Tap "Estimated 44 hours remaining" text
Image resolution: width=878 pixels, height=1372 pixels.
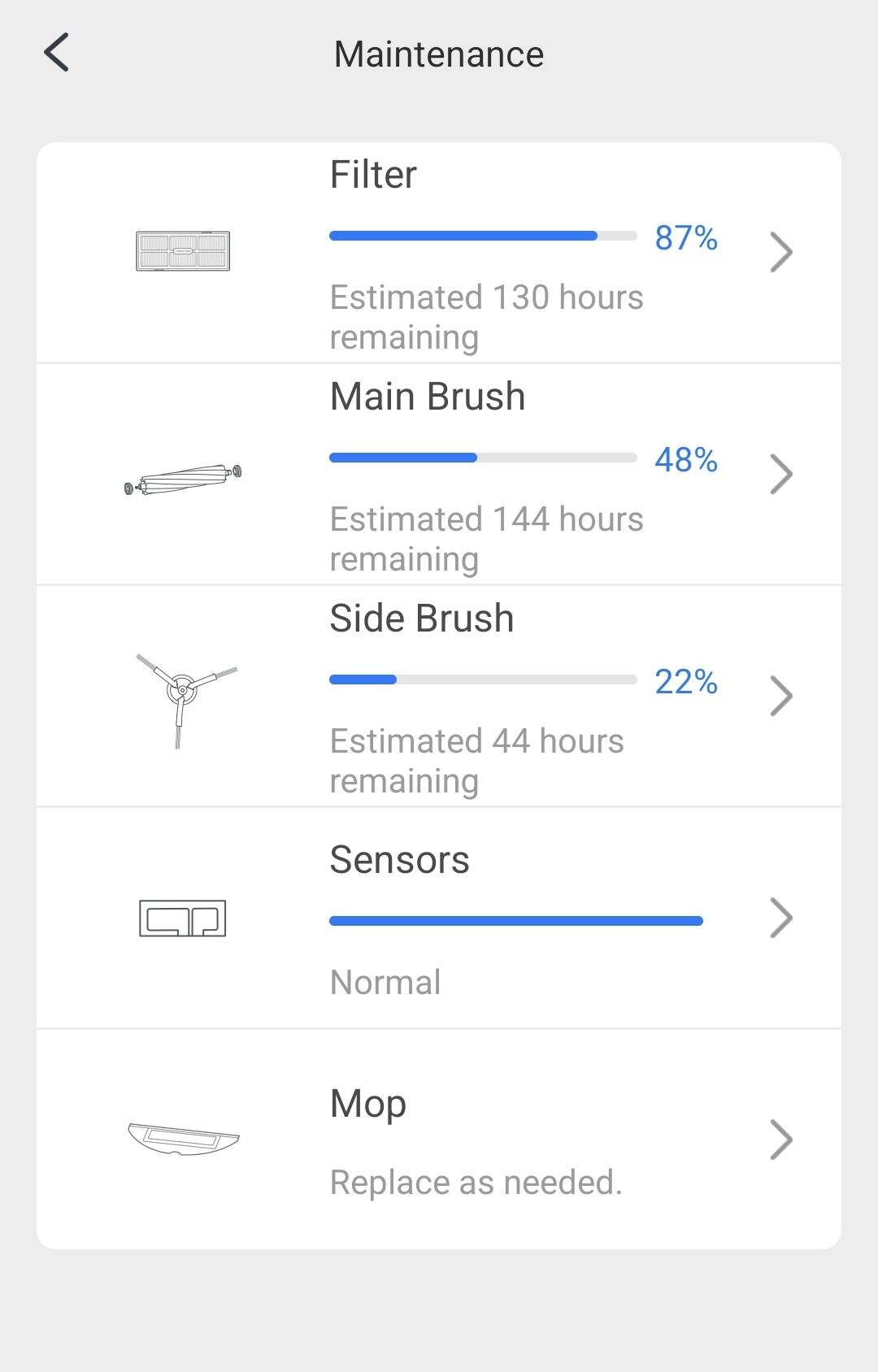(477, 761)
